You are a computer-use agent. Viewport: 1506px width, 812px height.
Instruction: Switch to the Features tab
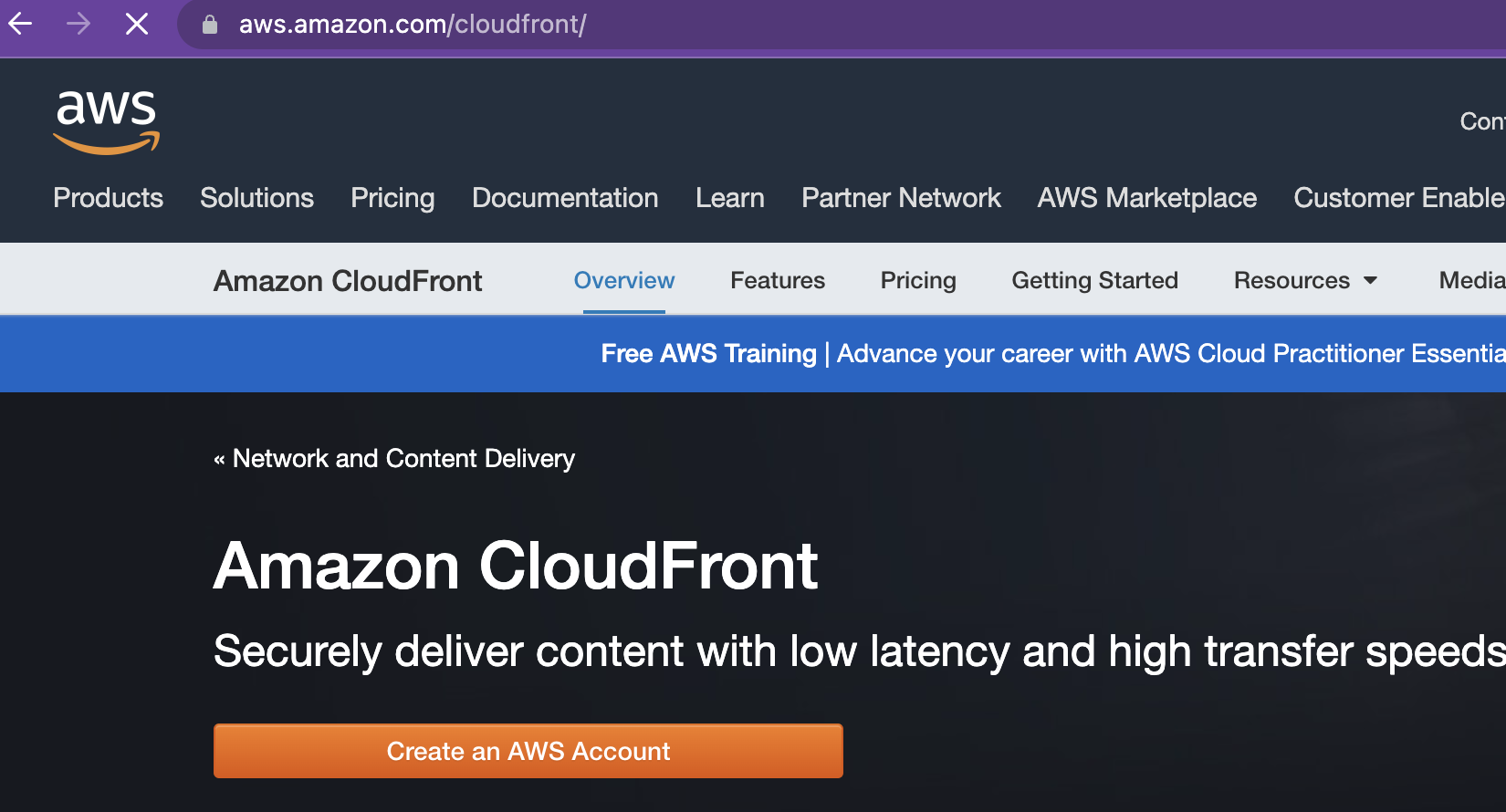[x=778, y=281]
